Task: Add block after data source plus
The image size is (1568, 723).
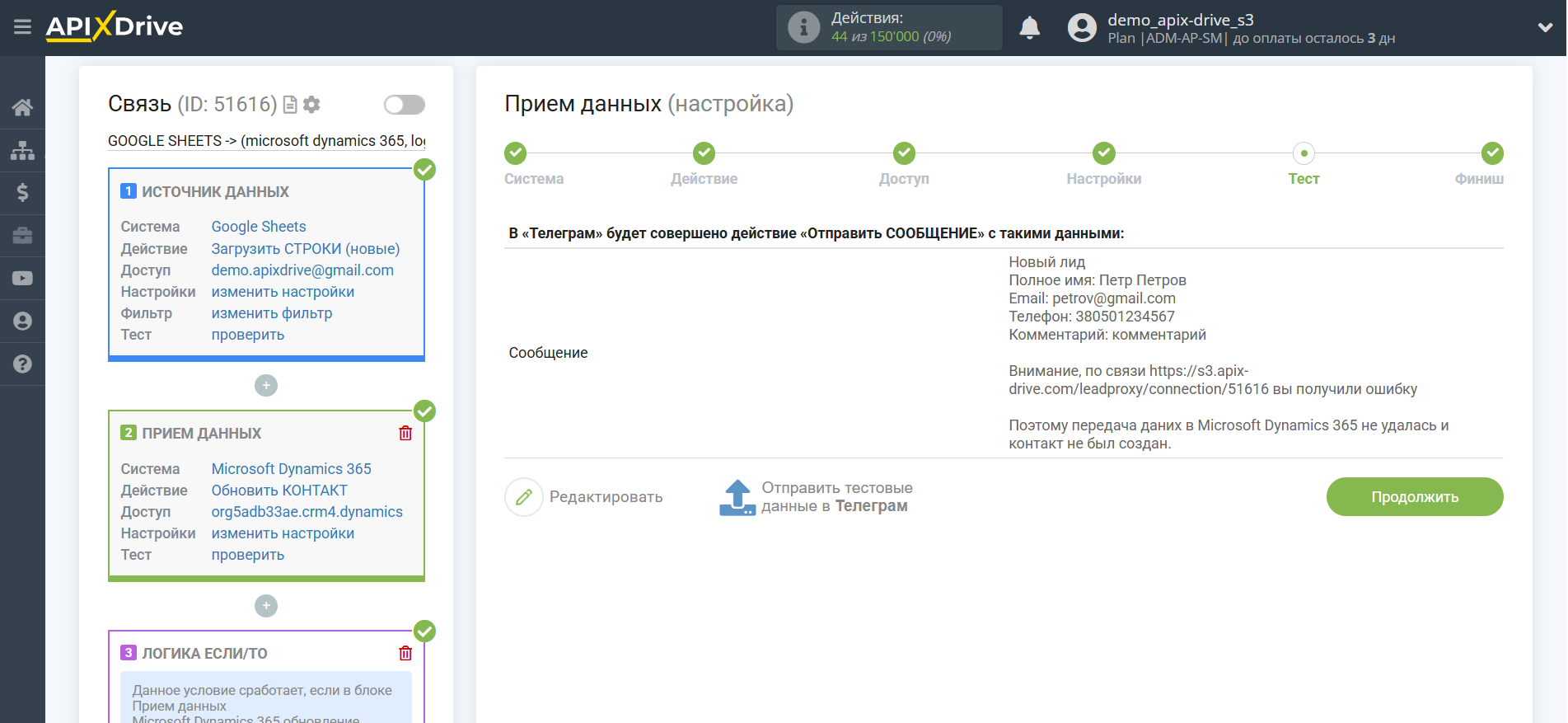Action: tap(266, 385)
